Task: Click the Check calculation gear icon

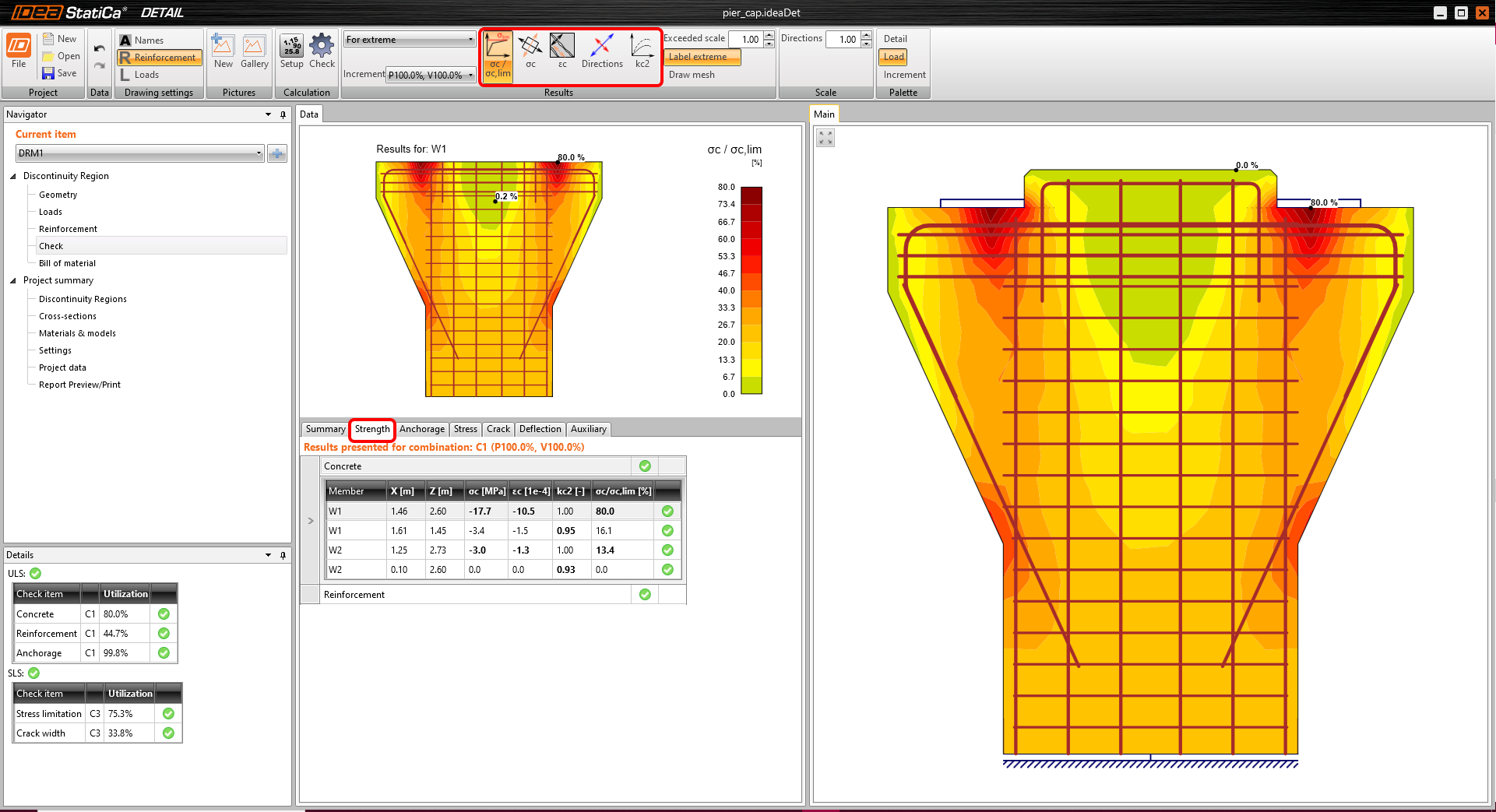Action: 322,47
